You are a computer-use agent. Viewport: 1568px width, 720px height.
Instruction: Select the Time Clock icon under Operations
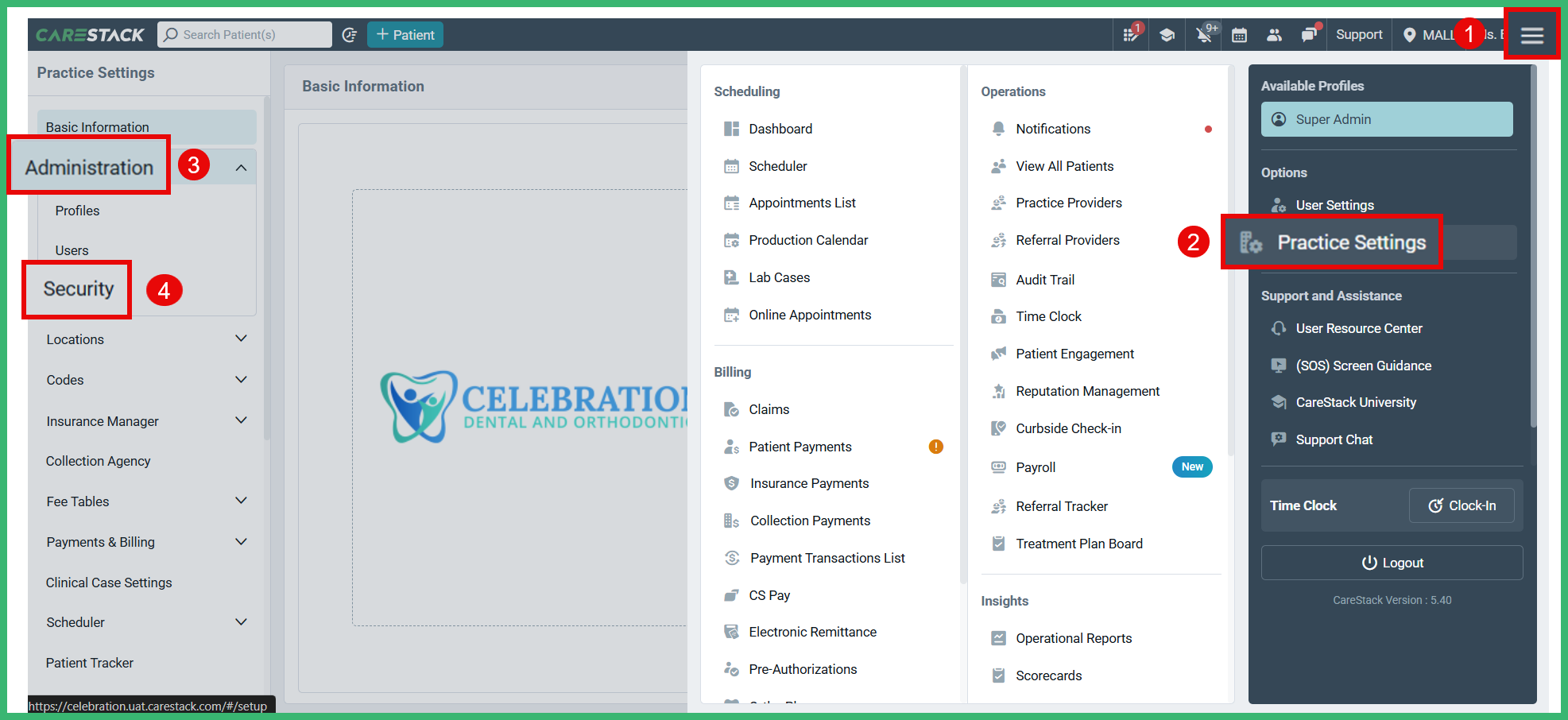[x=997, y=315]
